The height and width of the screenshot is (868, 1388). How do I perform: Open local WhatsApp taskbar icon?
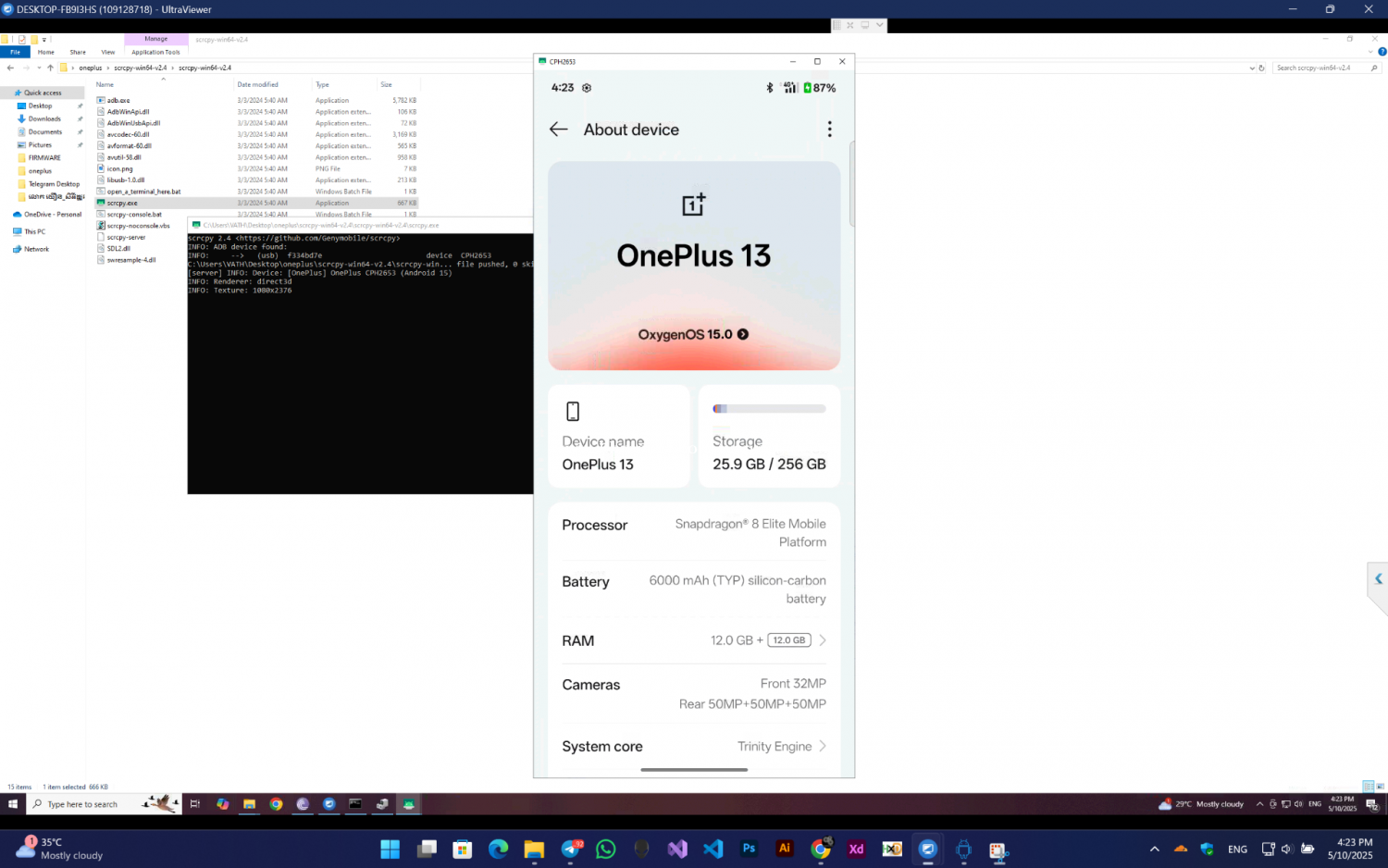click(x=606, y=849)
